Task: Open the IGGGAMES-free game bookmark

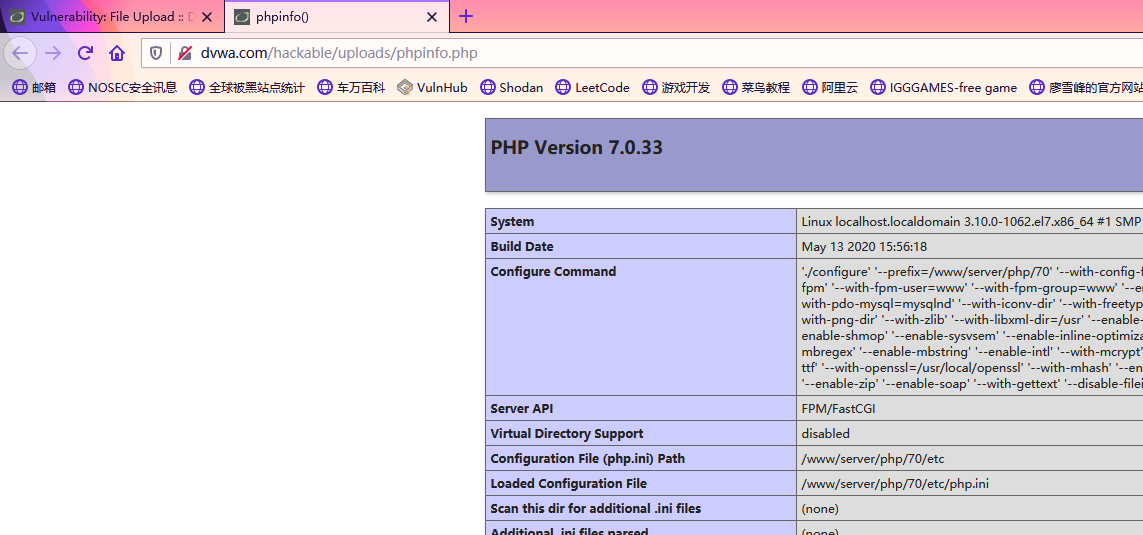Action: [943, 87]
